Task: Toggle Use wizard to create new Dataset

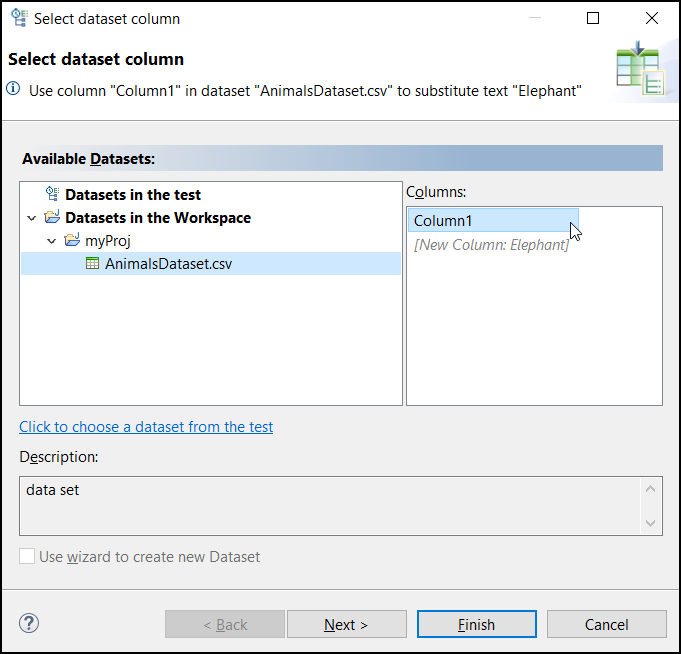Action: coord(27,556)
